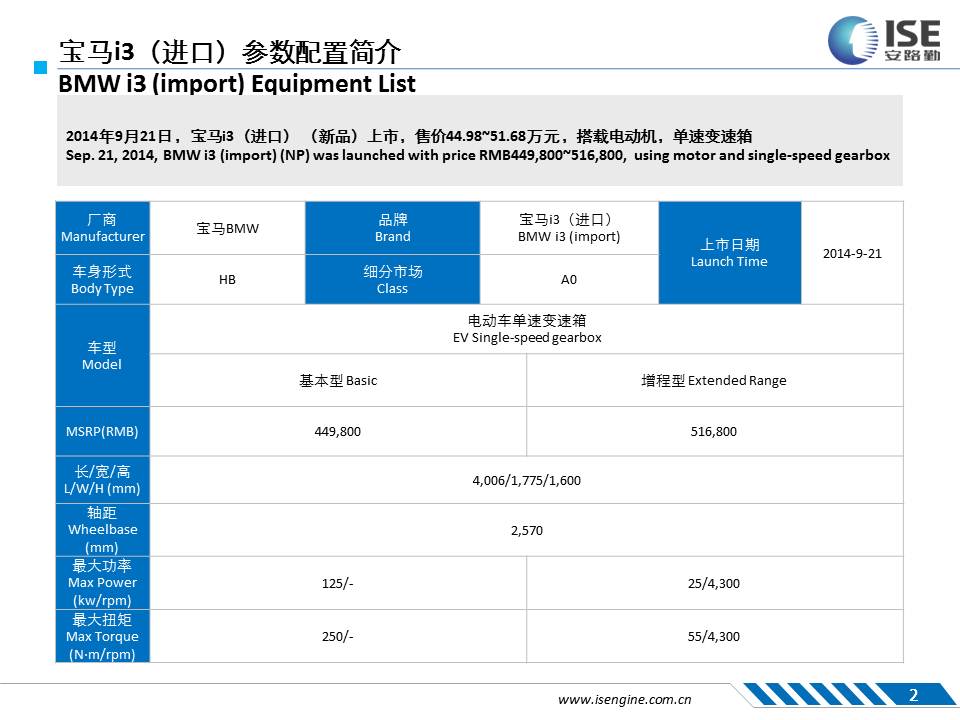Click the Manufacturer header cell
The width and height of the screenshot is (960, 720).
pyautogui.click(x=103, y=228)
